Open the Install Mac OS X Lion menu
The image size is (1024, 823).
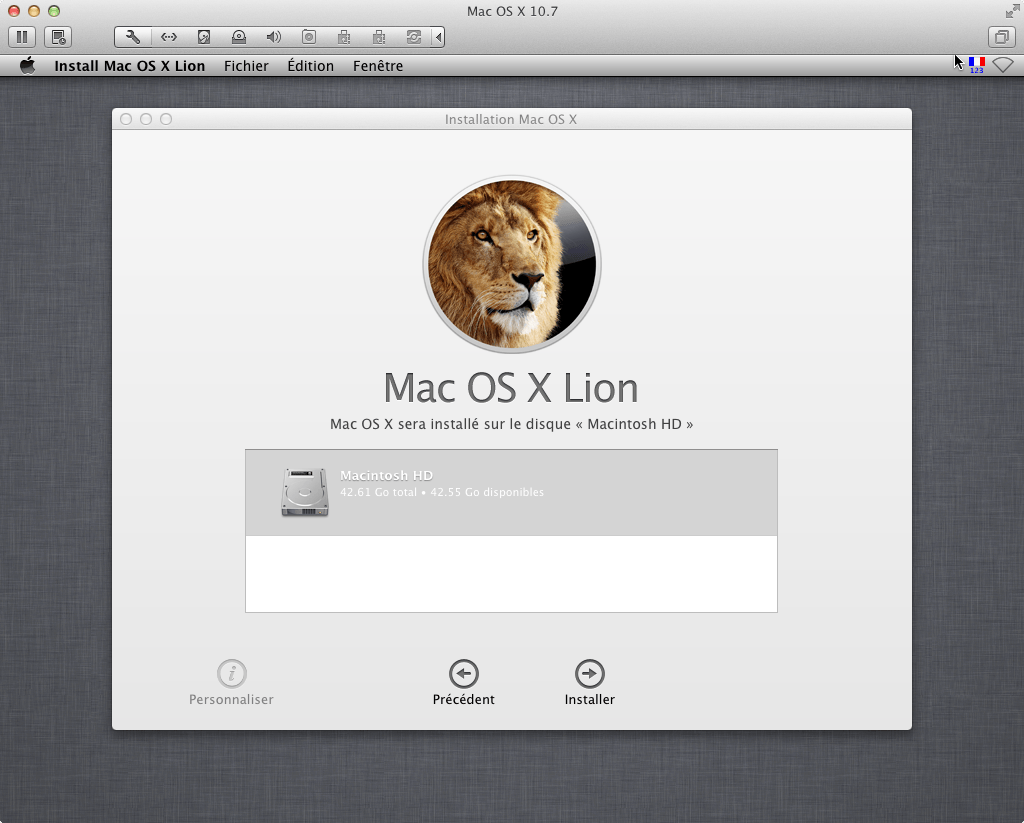point(129,66)
